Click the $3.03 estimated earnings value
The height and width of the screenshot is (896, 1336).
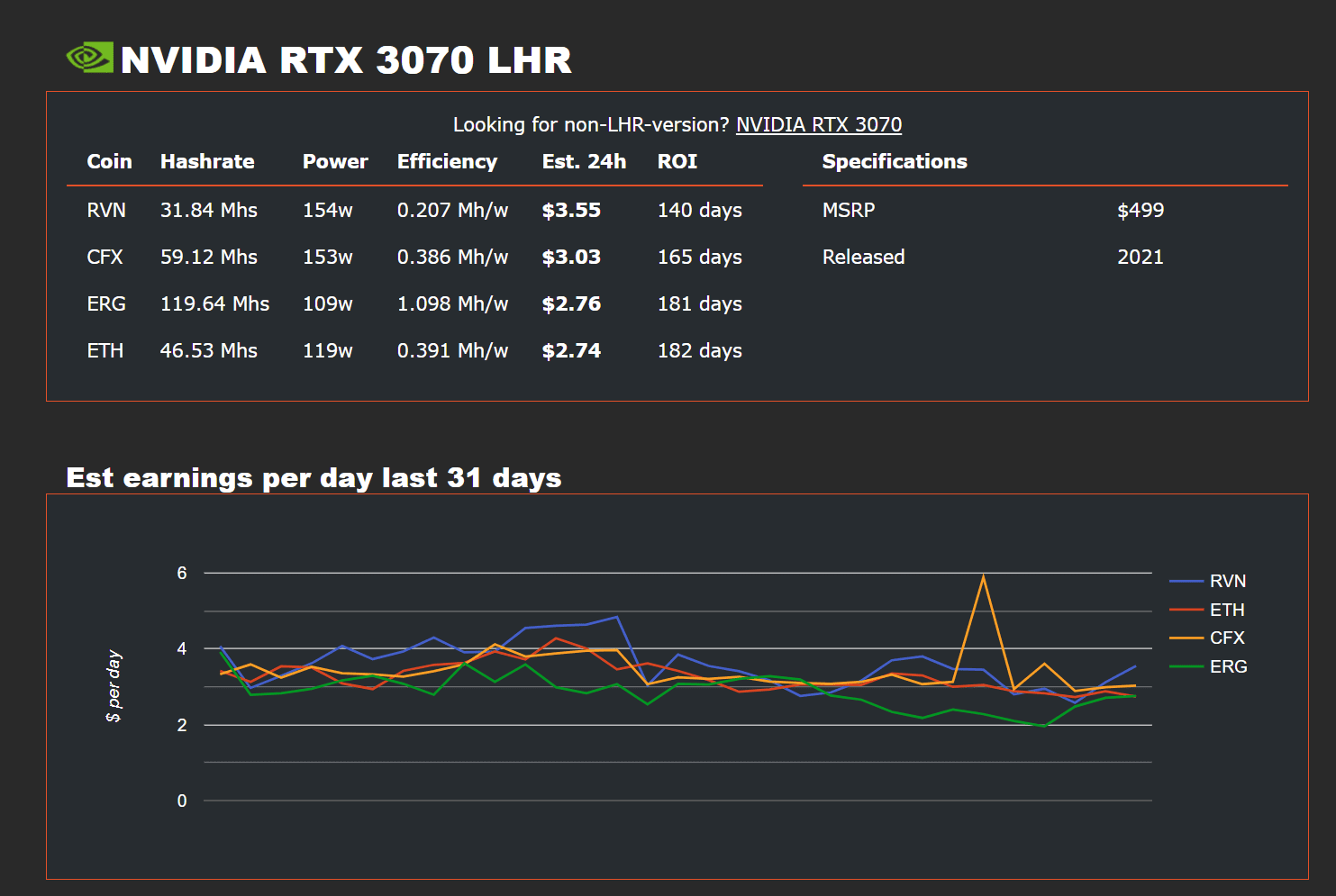tap(571, 257)
